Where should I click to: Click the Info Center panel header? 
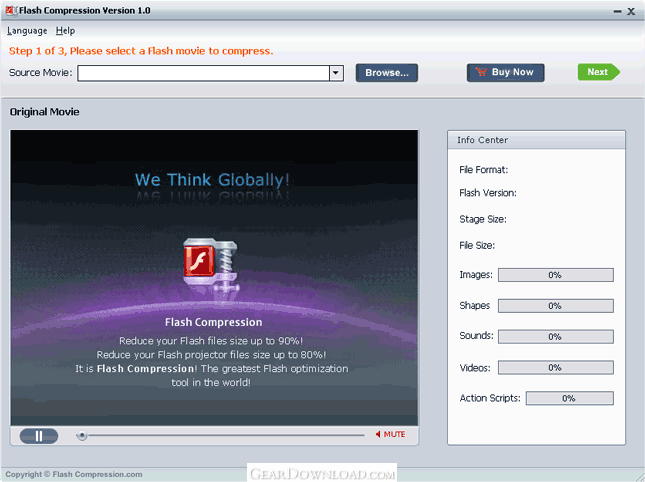[536, 140]
